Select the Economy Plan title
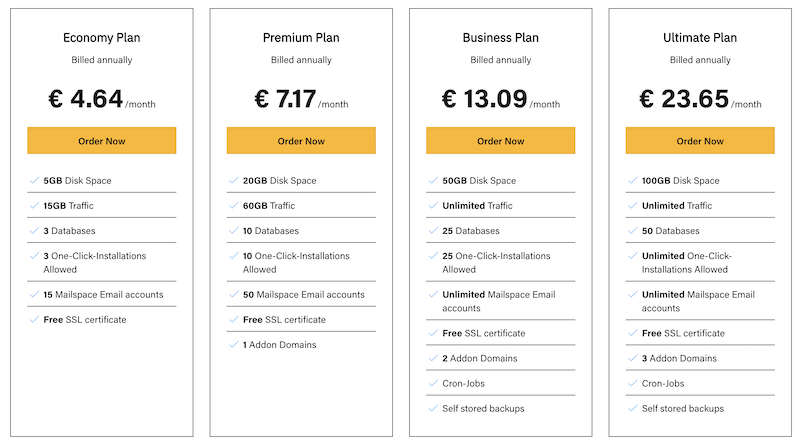800x447 pixels. point(102,38)
